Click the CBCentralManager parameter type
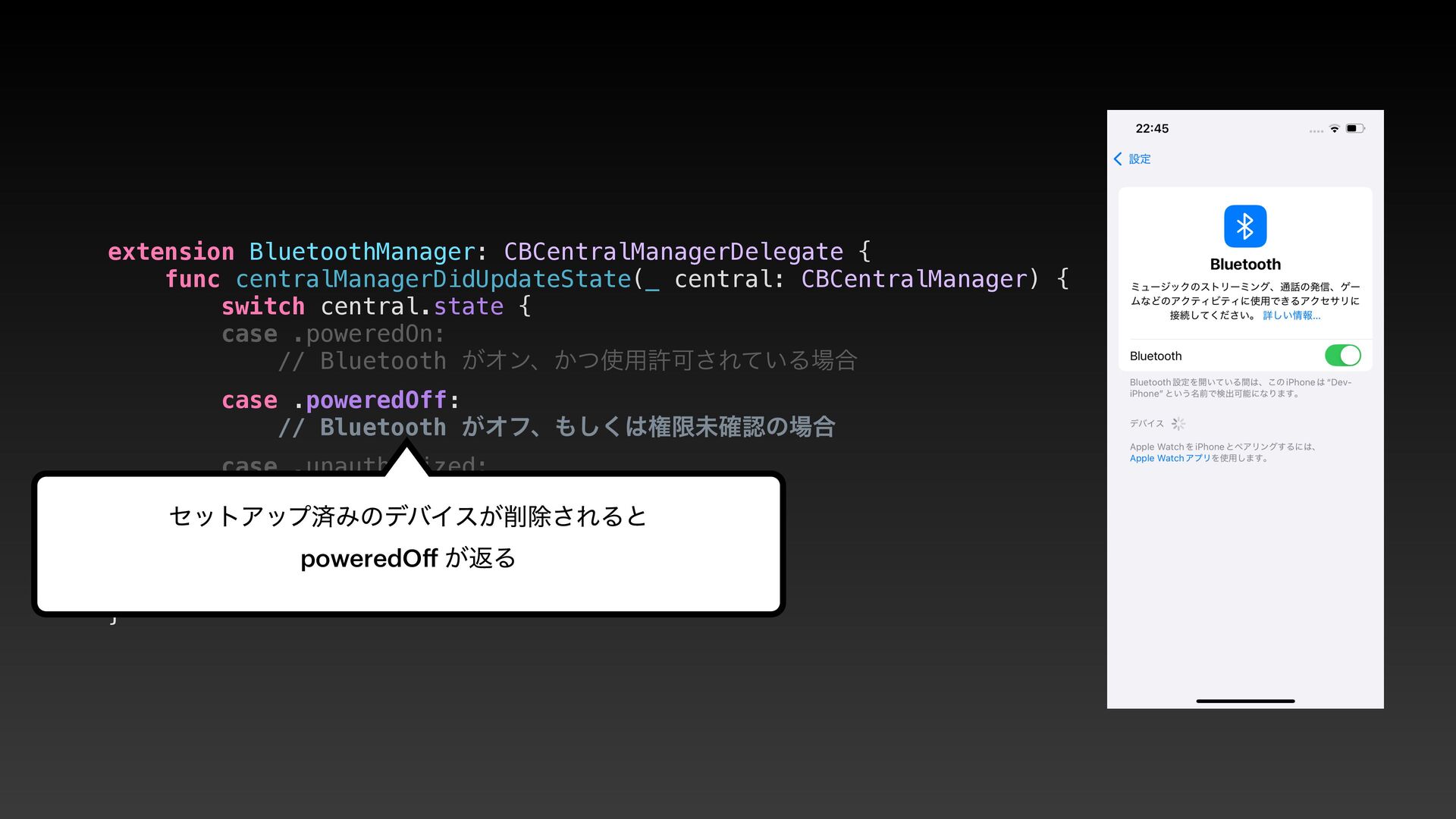The height and width of the screenshot is (819, 1456). 913,279
